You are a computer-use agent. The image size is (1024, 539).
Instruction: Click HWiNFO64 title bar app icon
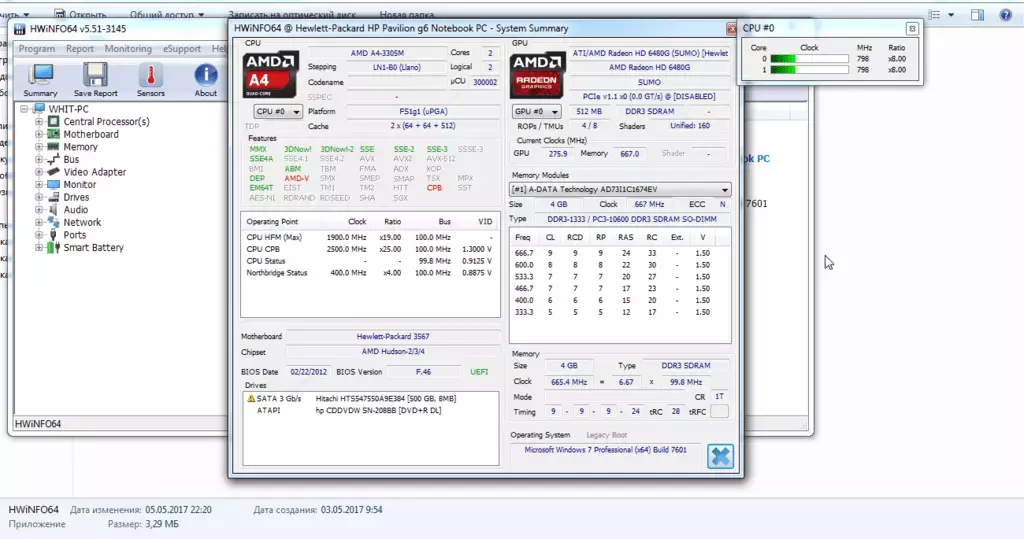[x=20, y=29]
